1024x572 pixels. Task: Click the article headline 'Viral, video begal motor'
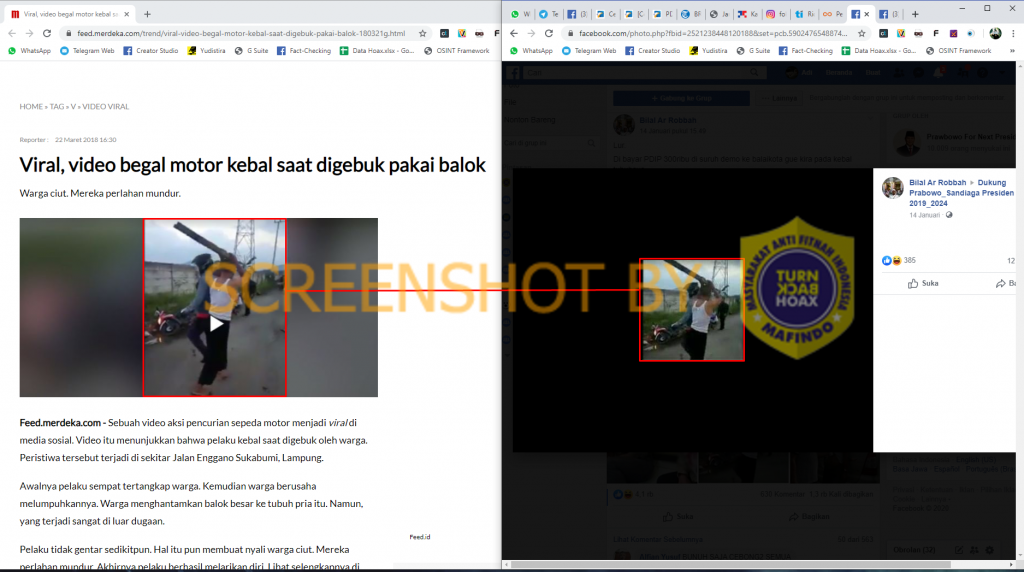click(252, 165)
